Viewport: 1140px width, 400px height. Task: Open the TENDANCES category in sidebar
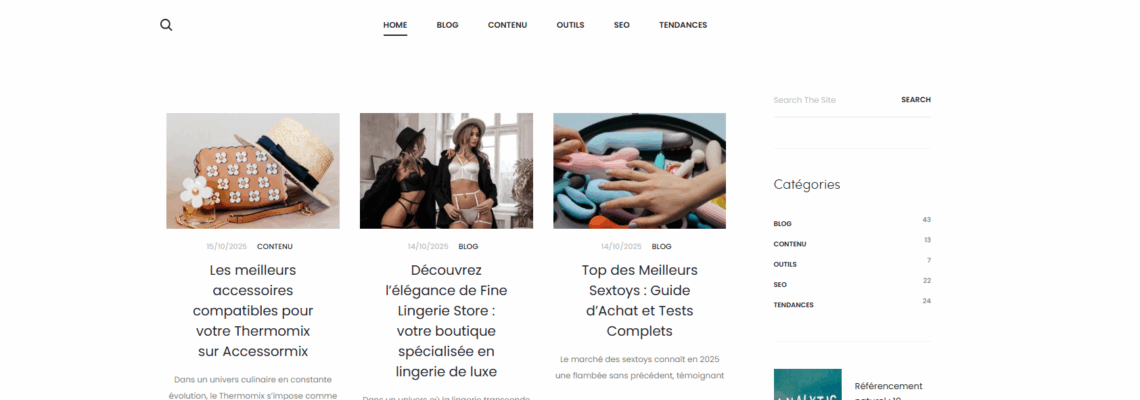coord(793,305)
